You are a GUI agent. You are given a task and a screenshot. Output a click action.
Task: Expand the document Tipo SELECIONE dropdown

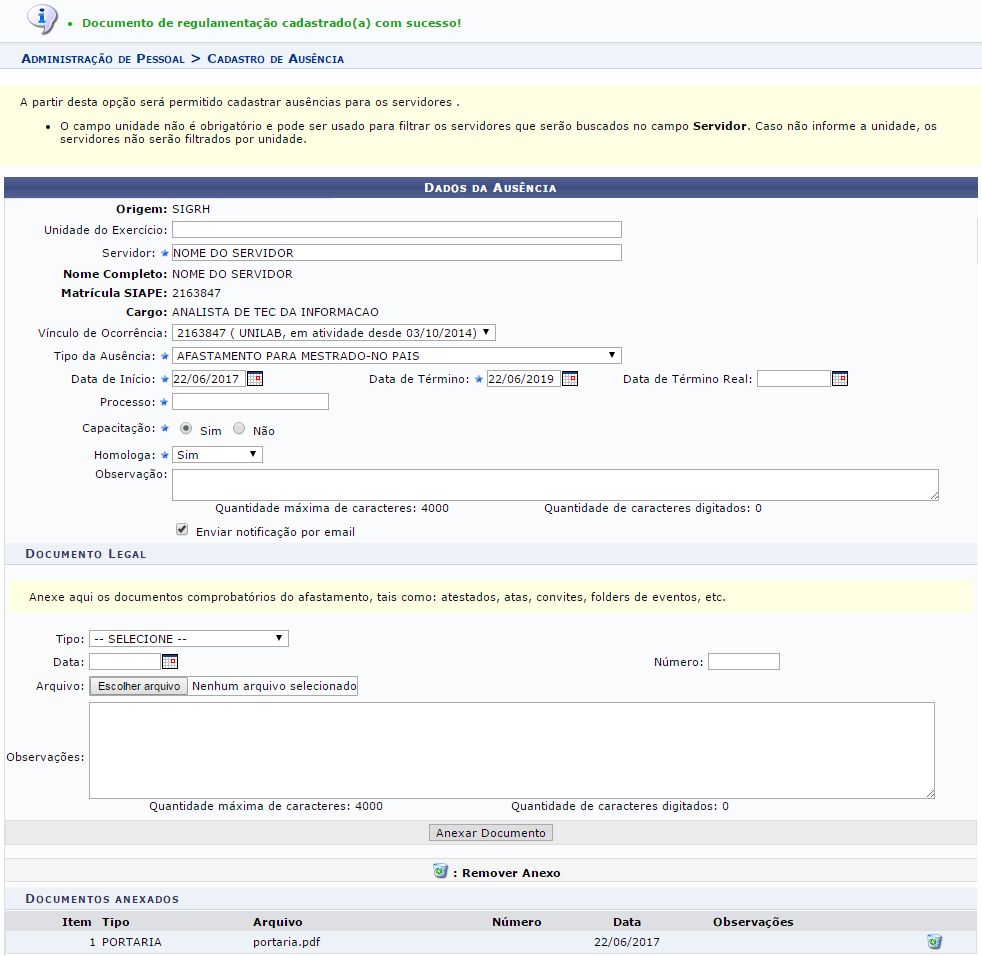click(188, 638)
